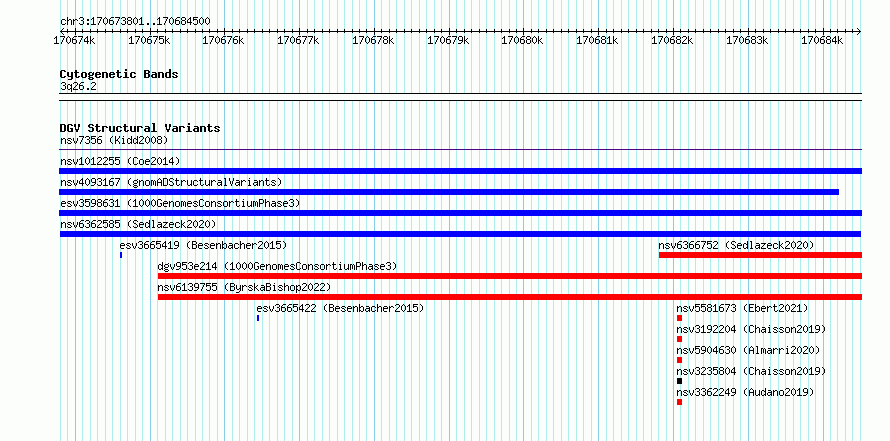
Task: Click the small esv3665422 blue marker
Action: tap(258, 318)
